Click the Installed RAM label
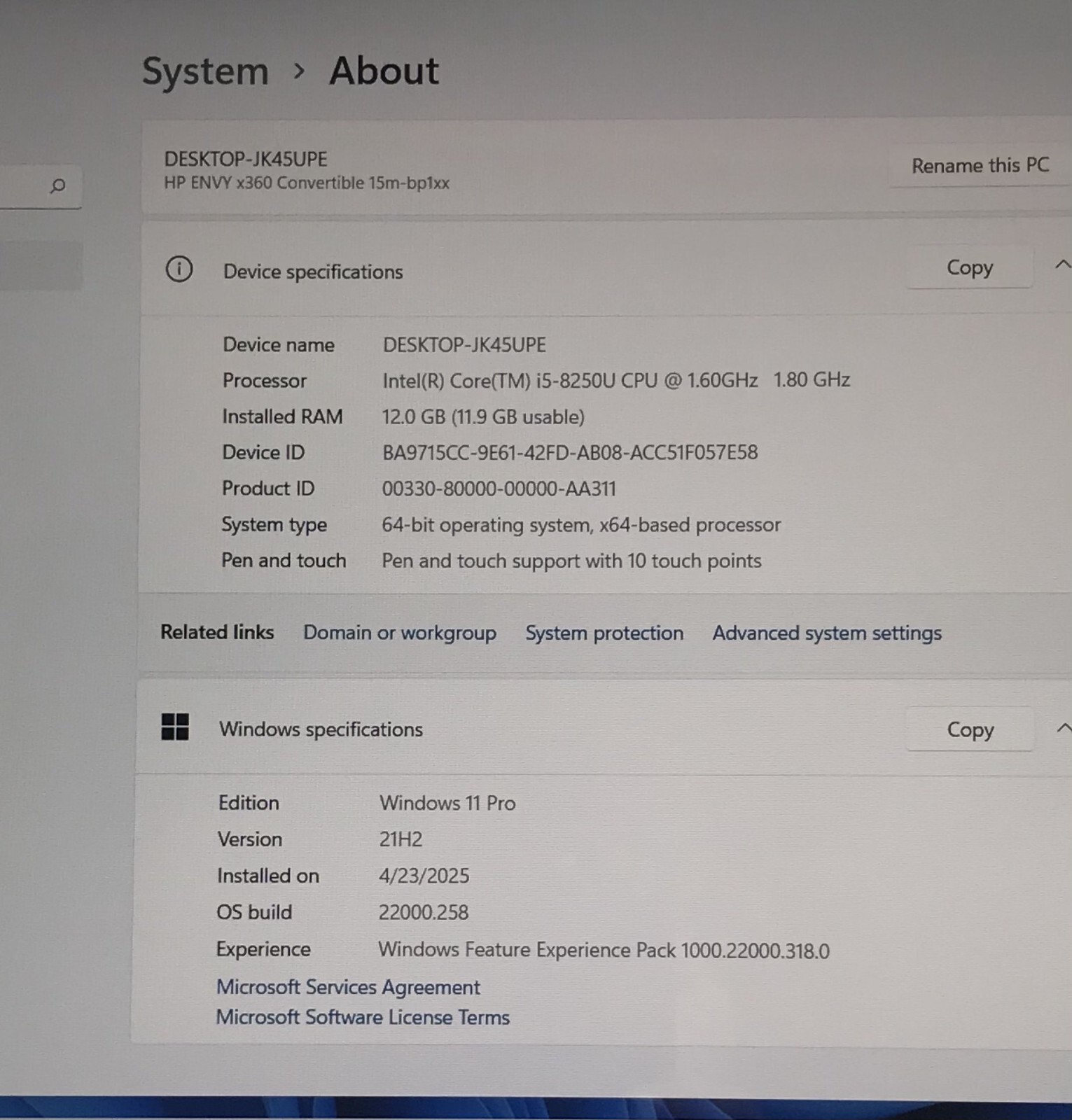1072x1120 pixels. (282, 416)
